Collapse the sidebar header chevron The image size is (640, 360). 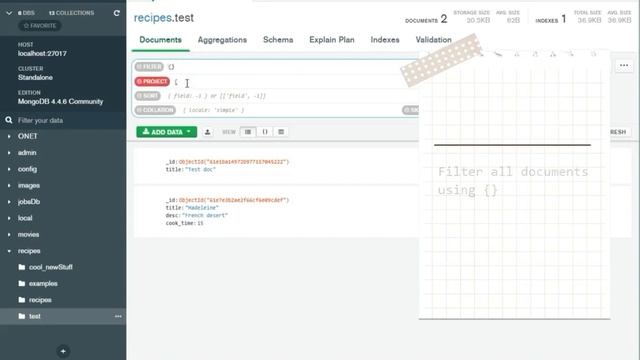9,13
